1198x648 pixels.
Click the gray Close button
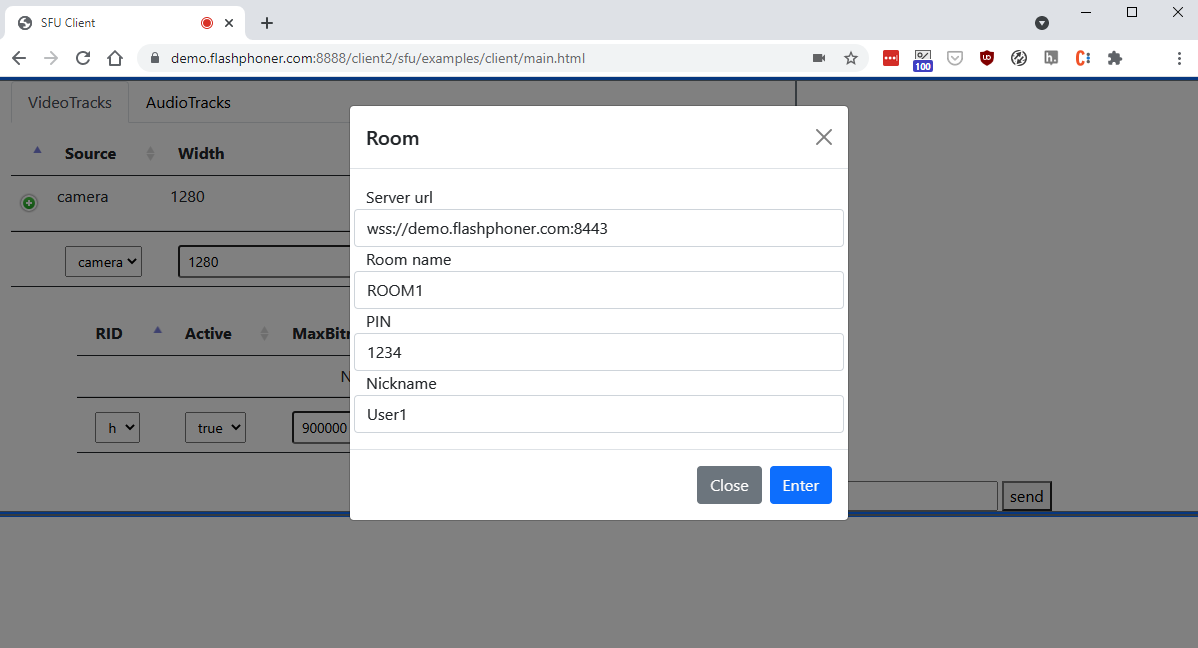(x=729, y=485)
